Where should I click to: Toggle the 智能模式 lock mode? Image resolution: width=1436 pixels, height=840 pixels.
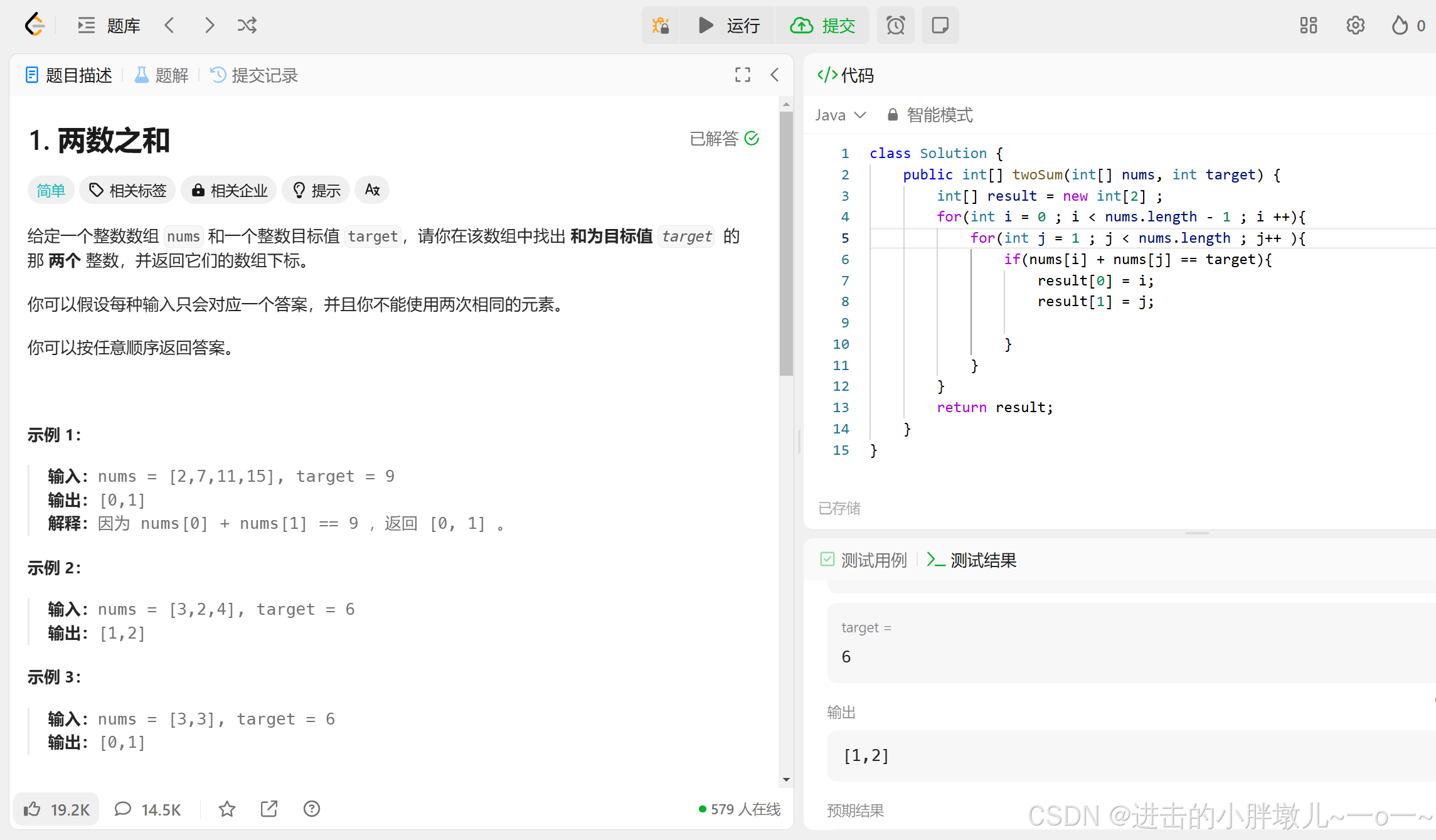click(x=930, y=115)
